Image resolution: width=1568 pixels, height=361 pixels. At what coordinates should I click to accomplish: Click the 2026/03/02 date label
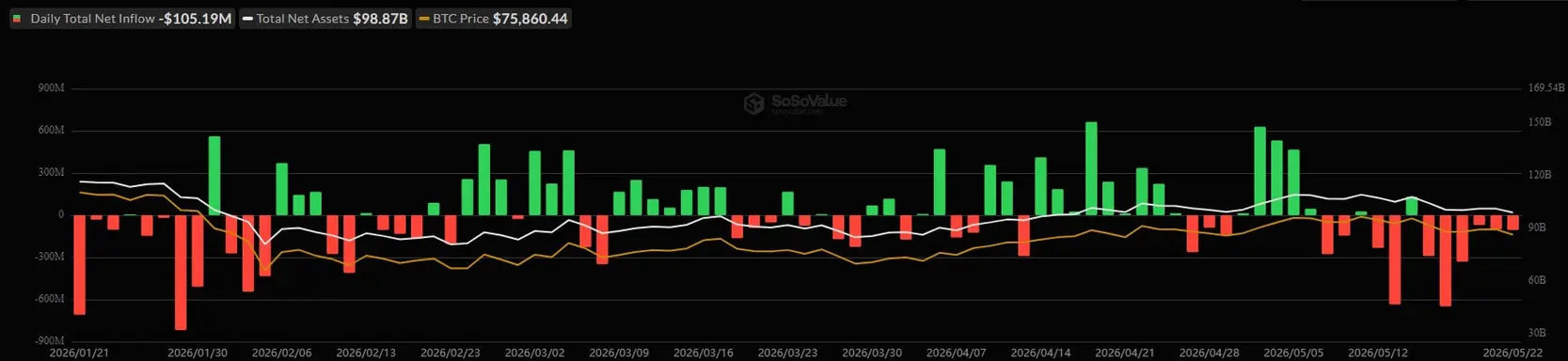click(534, 353)
